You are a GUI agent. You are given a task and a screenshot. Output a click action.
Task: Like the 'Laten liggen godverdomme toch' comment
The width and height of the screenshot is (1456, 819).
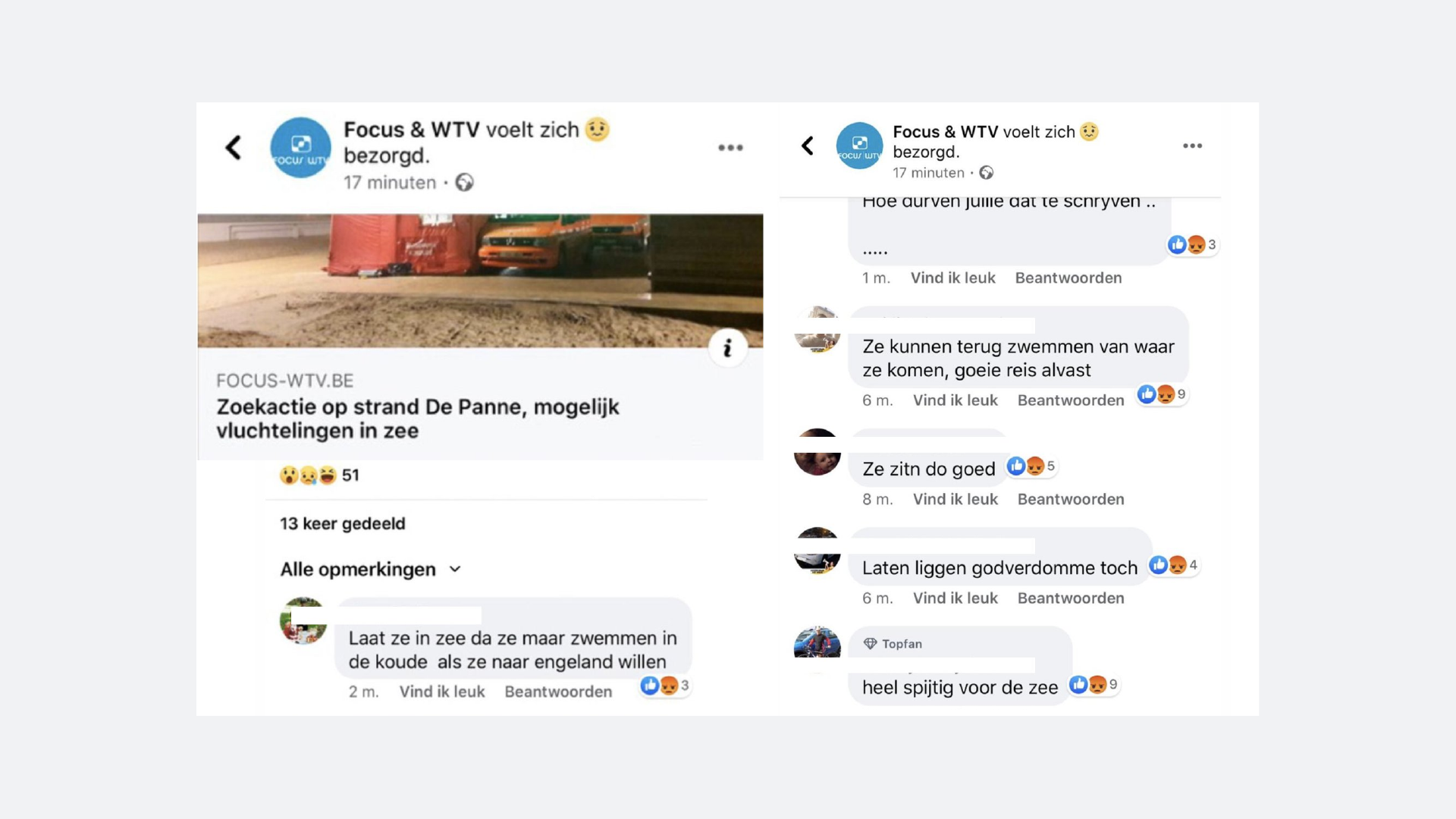coord(955,598)
